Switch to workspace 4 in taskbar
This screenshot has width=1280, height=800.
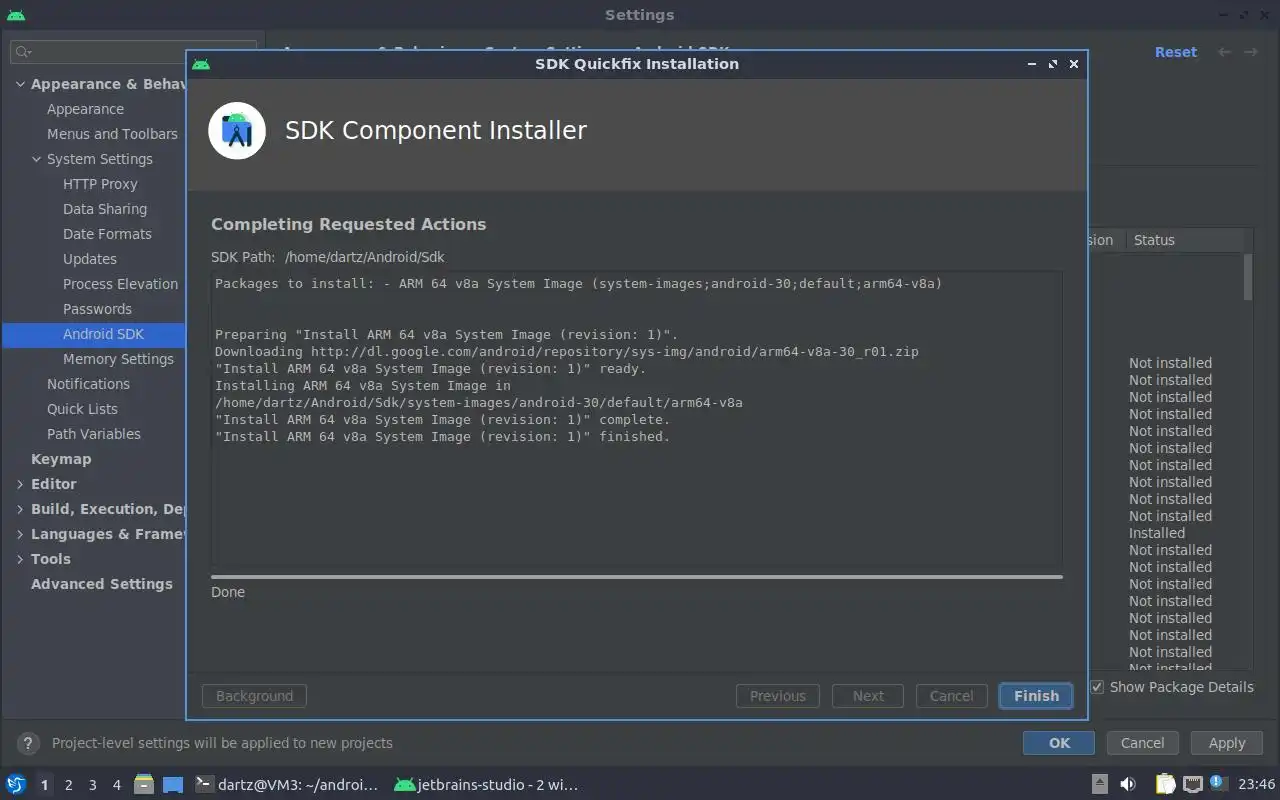tap(116, 785)
